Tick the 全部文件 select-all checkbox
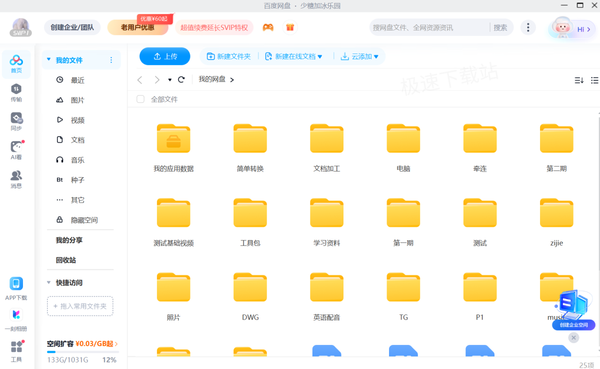Image resolution: width=600 pixels, height=369 pixels. (140, 99)
